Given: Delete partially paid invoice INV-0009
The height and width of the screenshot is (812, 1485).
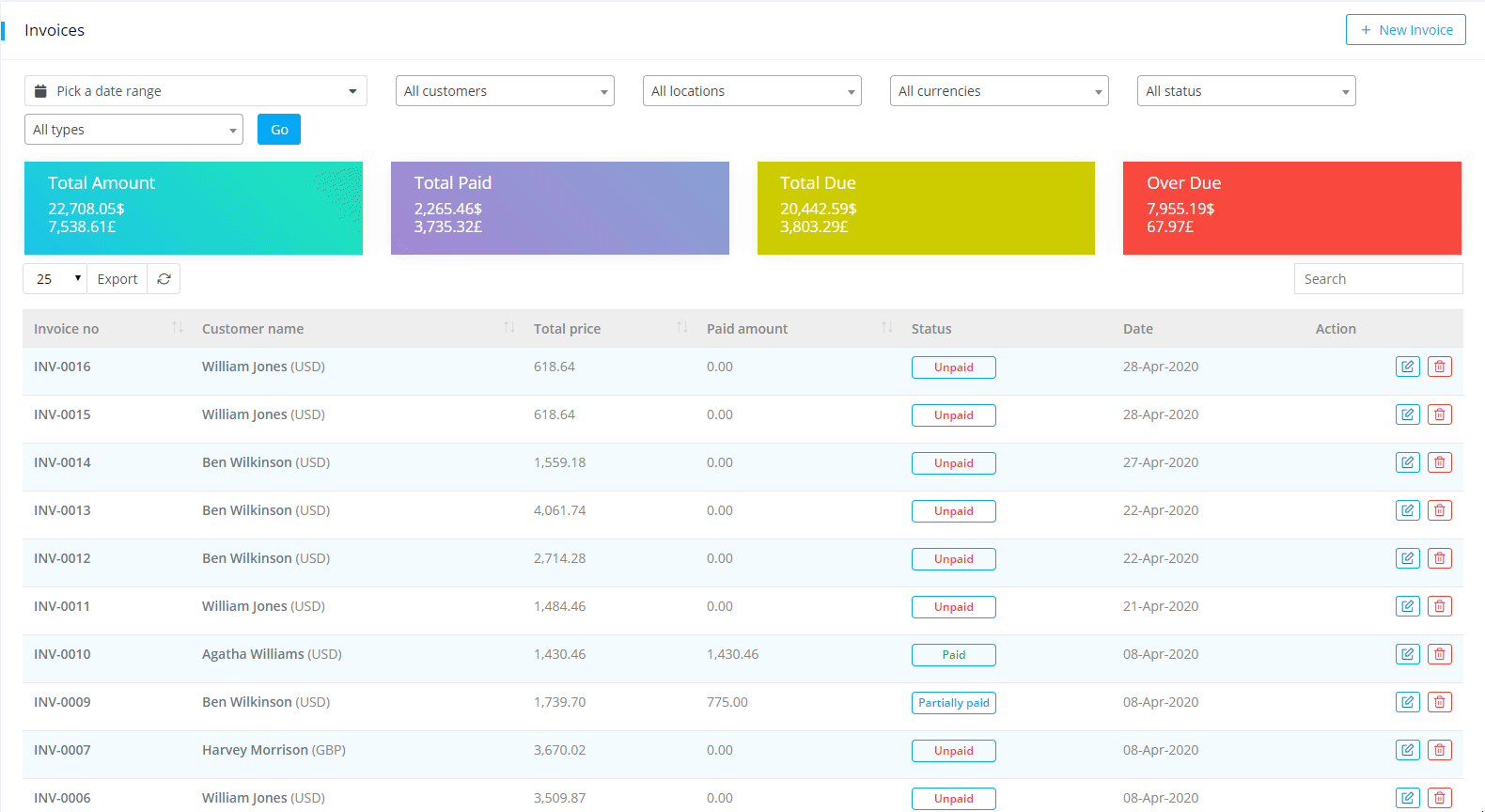Looking at the screenshot, I should pos(1439,702).
